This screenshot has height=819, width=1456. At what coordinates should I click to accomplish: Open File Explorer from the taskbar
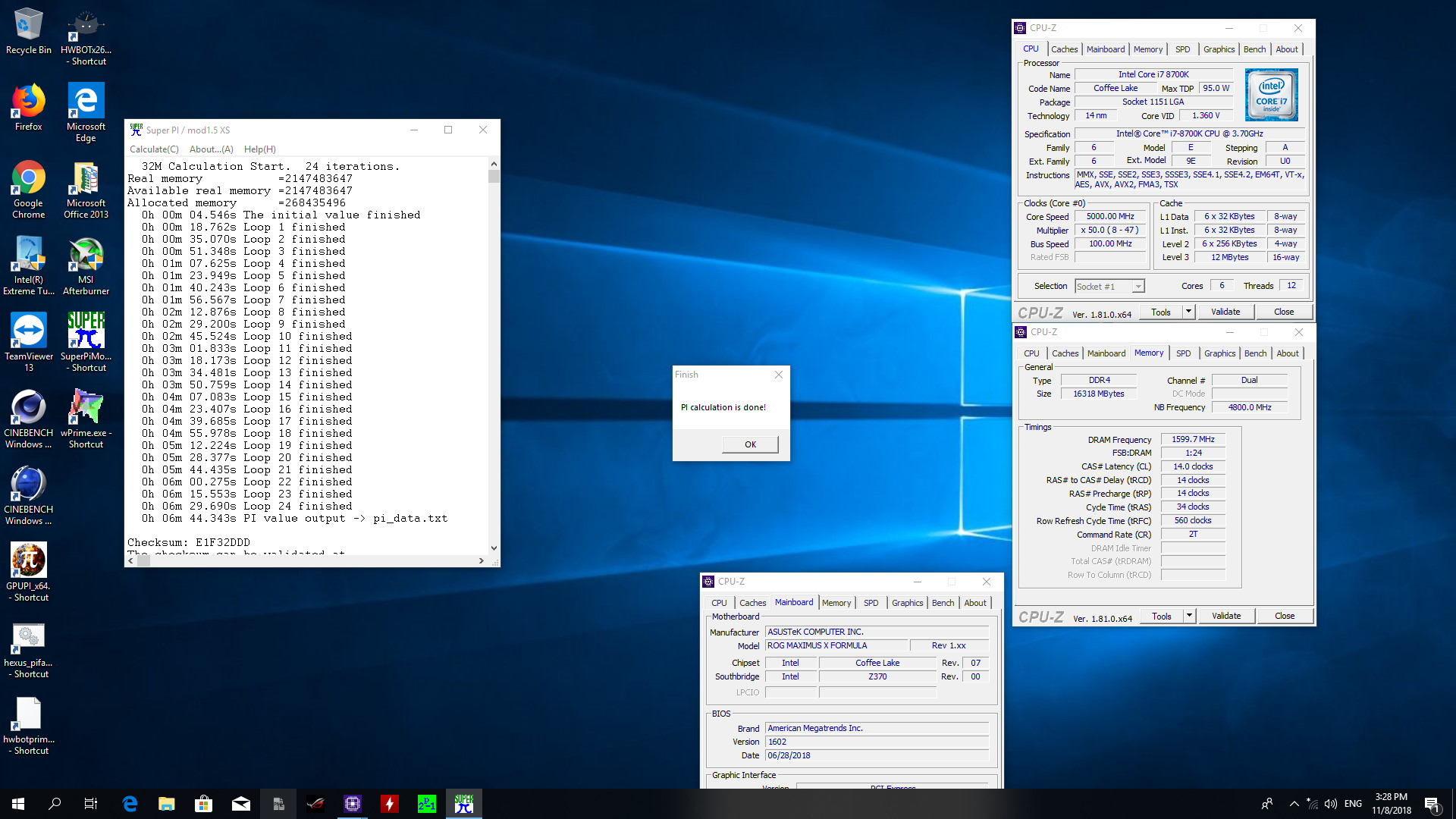click(166, 804)
